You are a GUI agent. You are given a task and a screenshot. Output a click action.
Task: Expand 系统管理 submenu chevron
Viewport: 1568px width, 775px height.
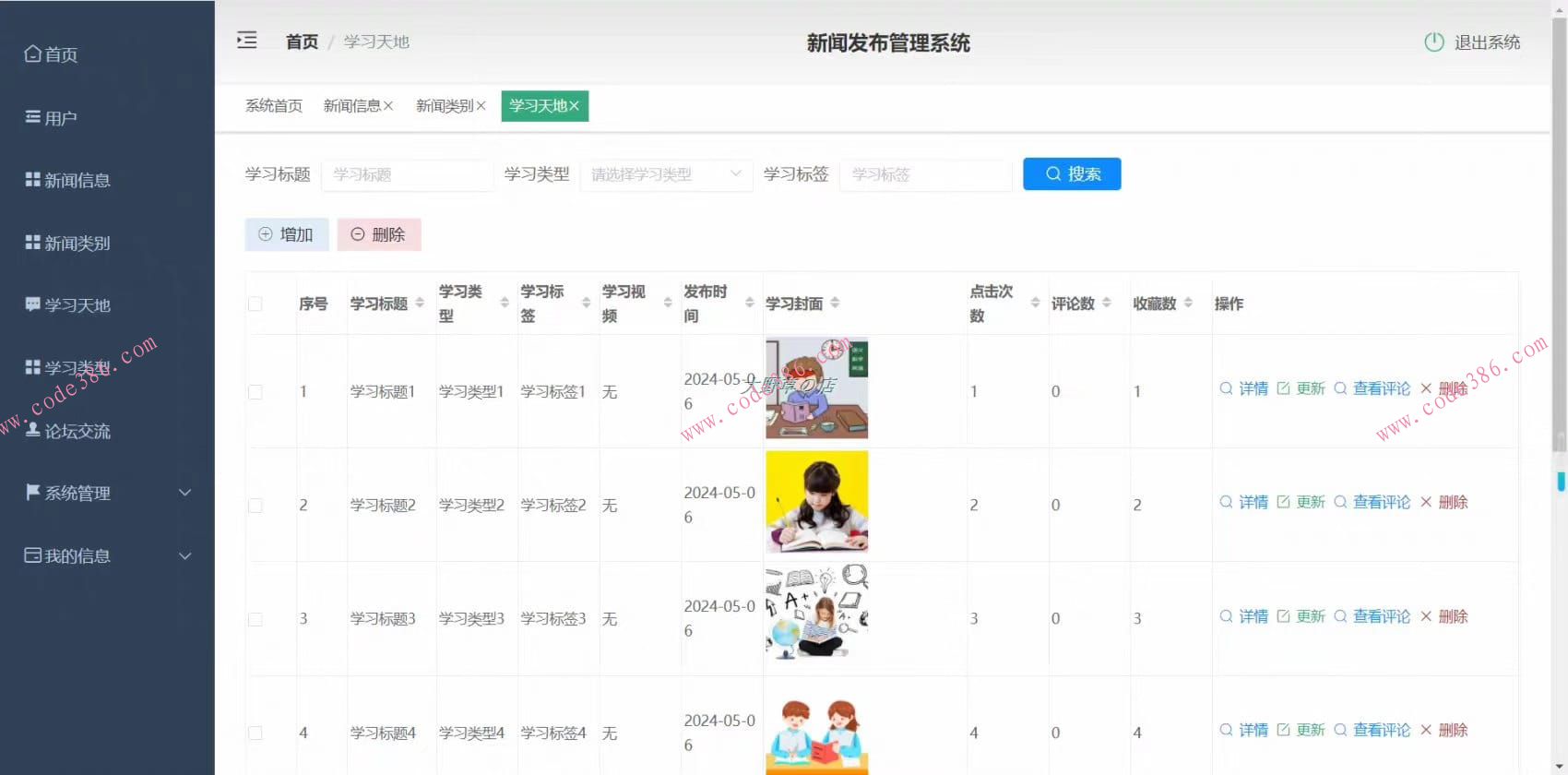tap(184, 493)
